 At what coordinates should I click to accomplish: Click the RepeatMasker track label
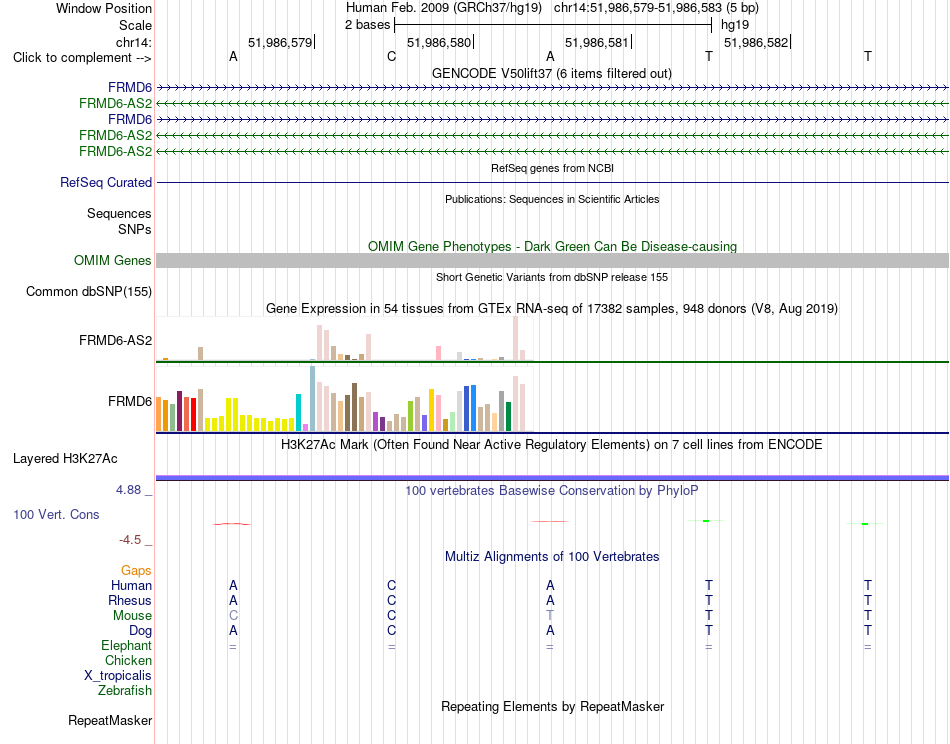(110, 721)
